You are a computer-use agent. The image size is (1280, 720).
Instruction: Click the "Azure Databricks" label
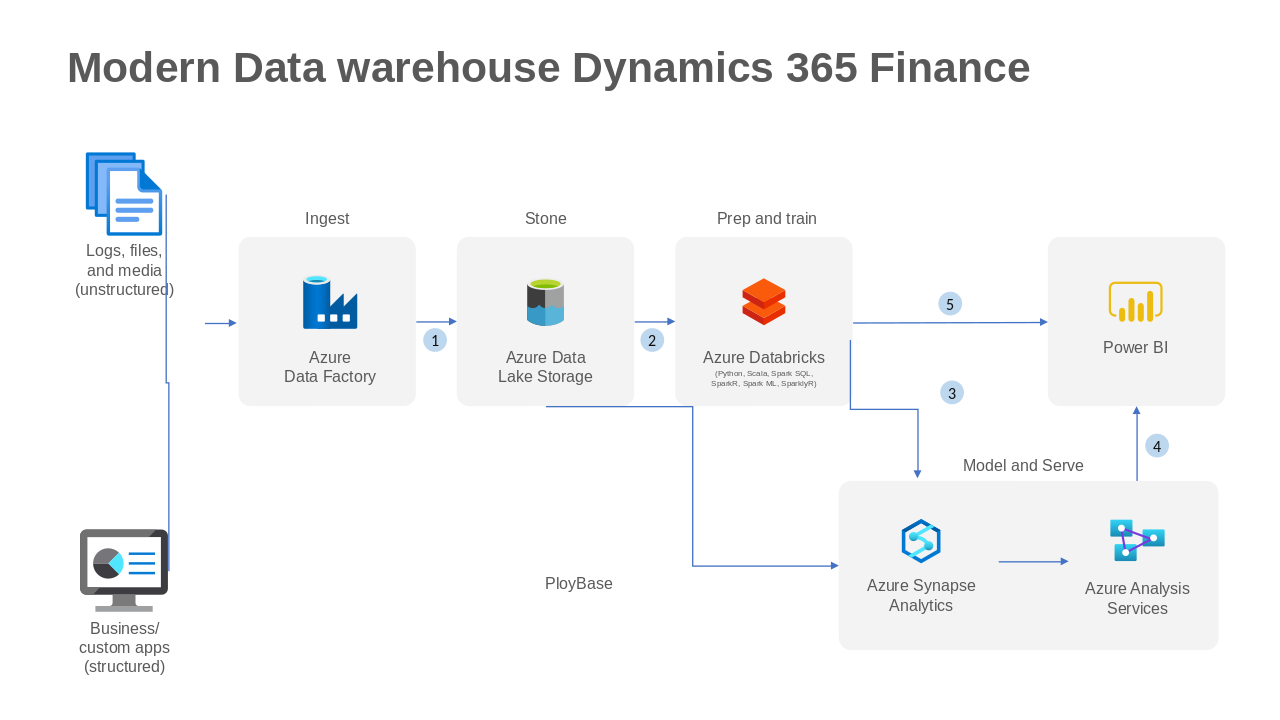[x=764, y=358]
